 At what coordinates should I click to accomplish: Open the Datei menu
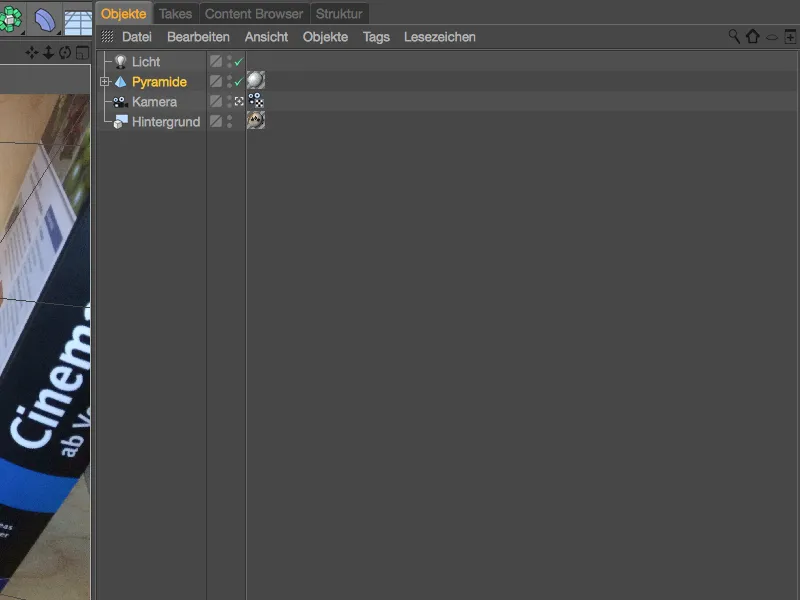click(137, 37)
